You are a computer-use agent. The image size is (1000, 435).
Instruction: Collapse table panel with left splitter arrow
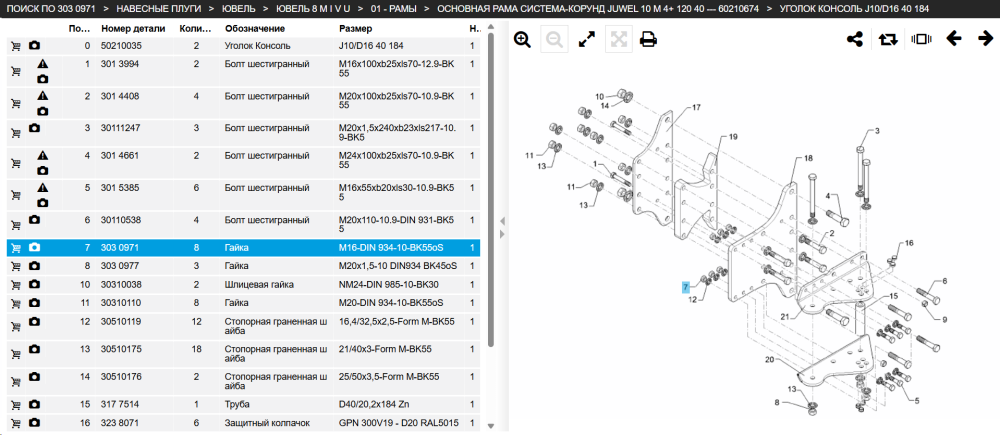pos(503,221)
